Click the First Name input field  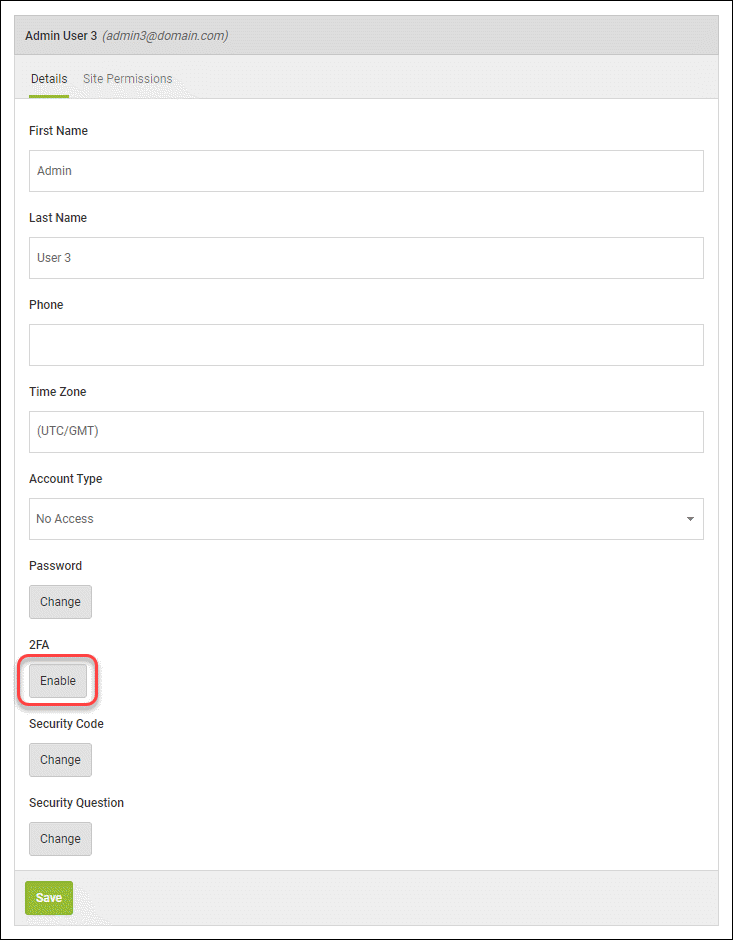click(x=366, y=171)
